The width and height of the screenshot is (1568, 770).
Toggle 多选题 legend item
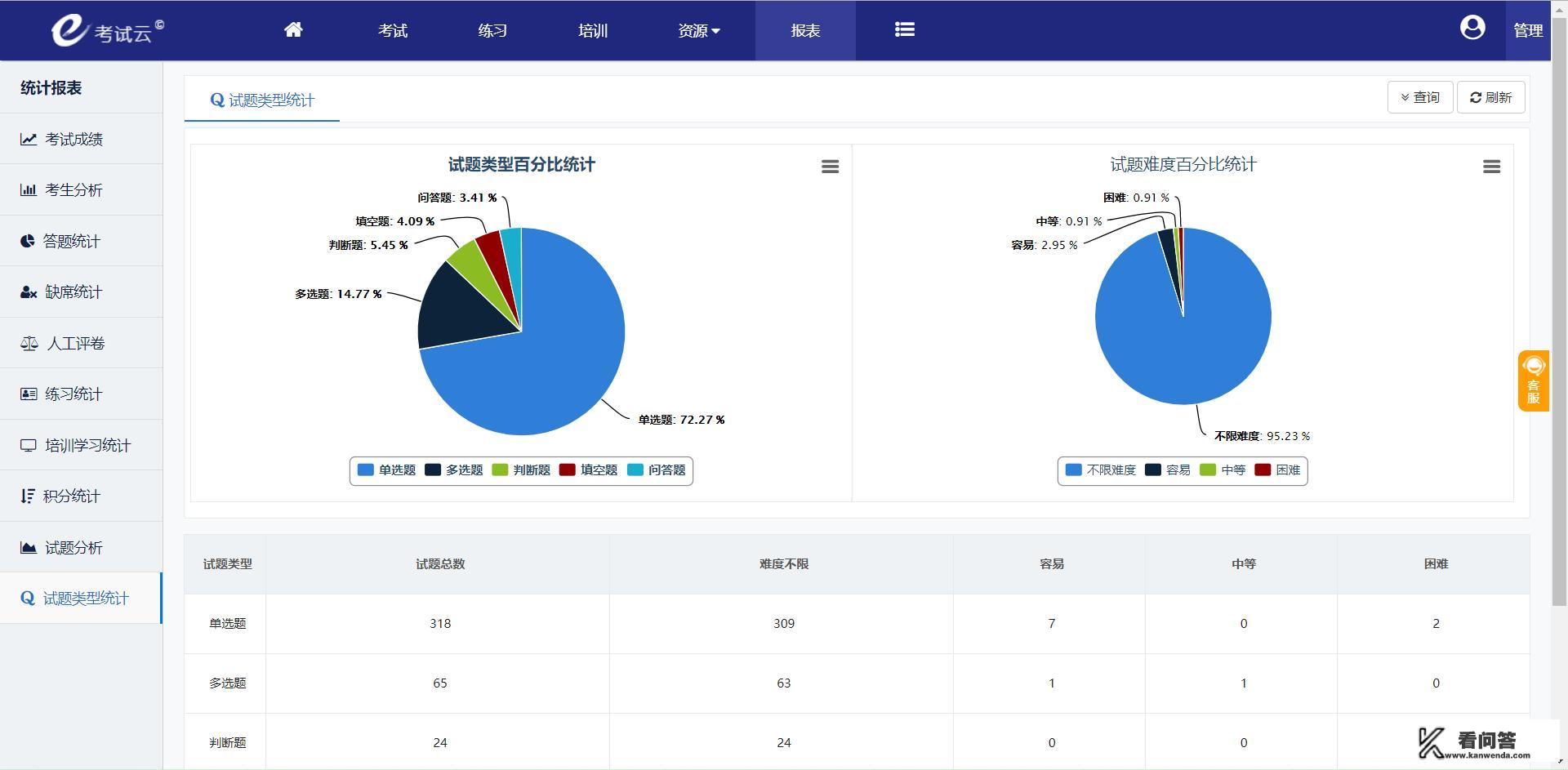(454, 470)
